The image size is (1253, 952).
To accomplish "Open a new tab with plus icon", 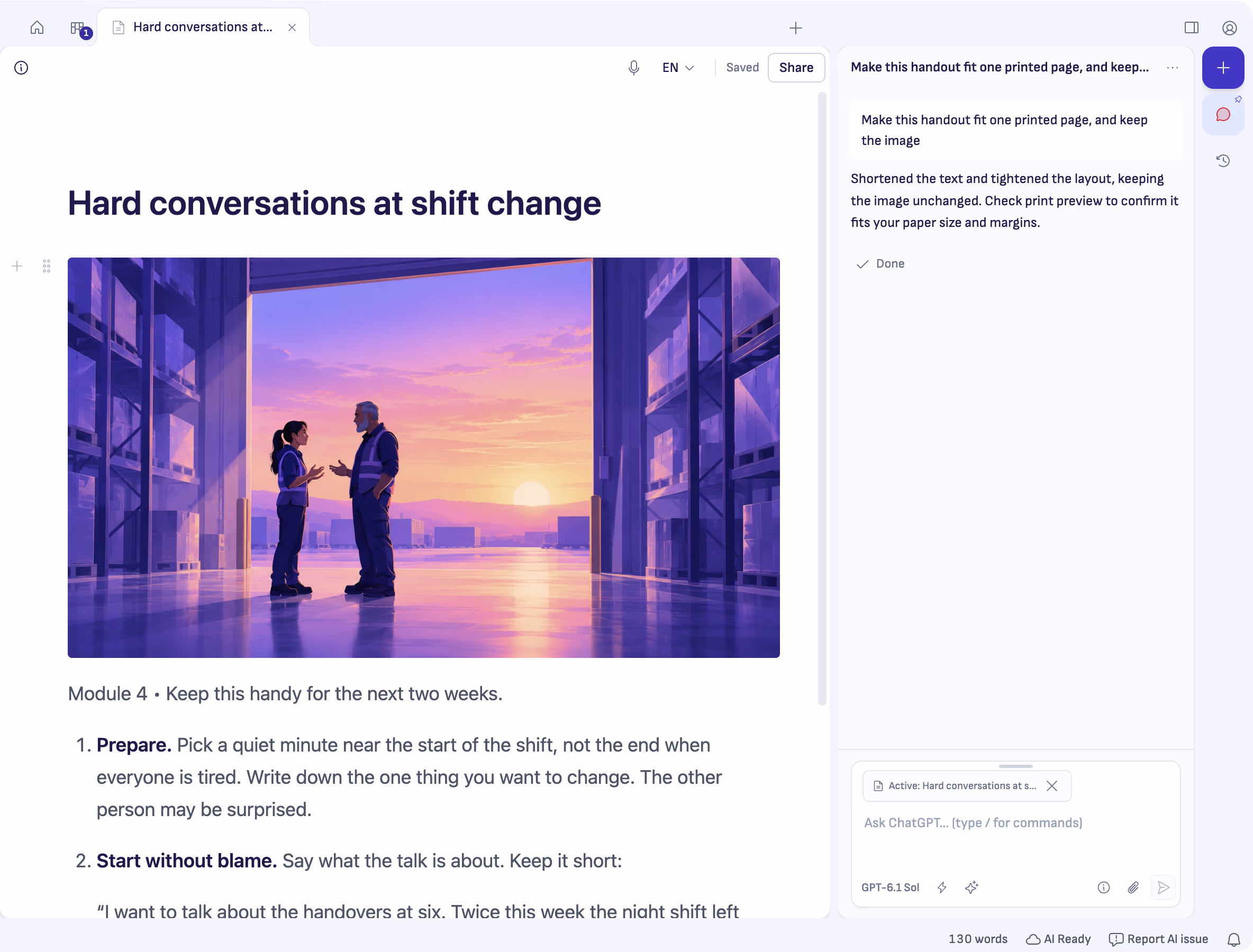I will [795, 28].
